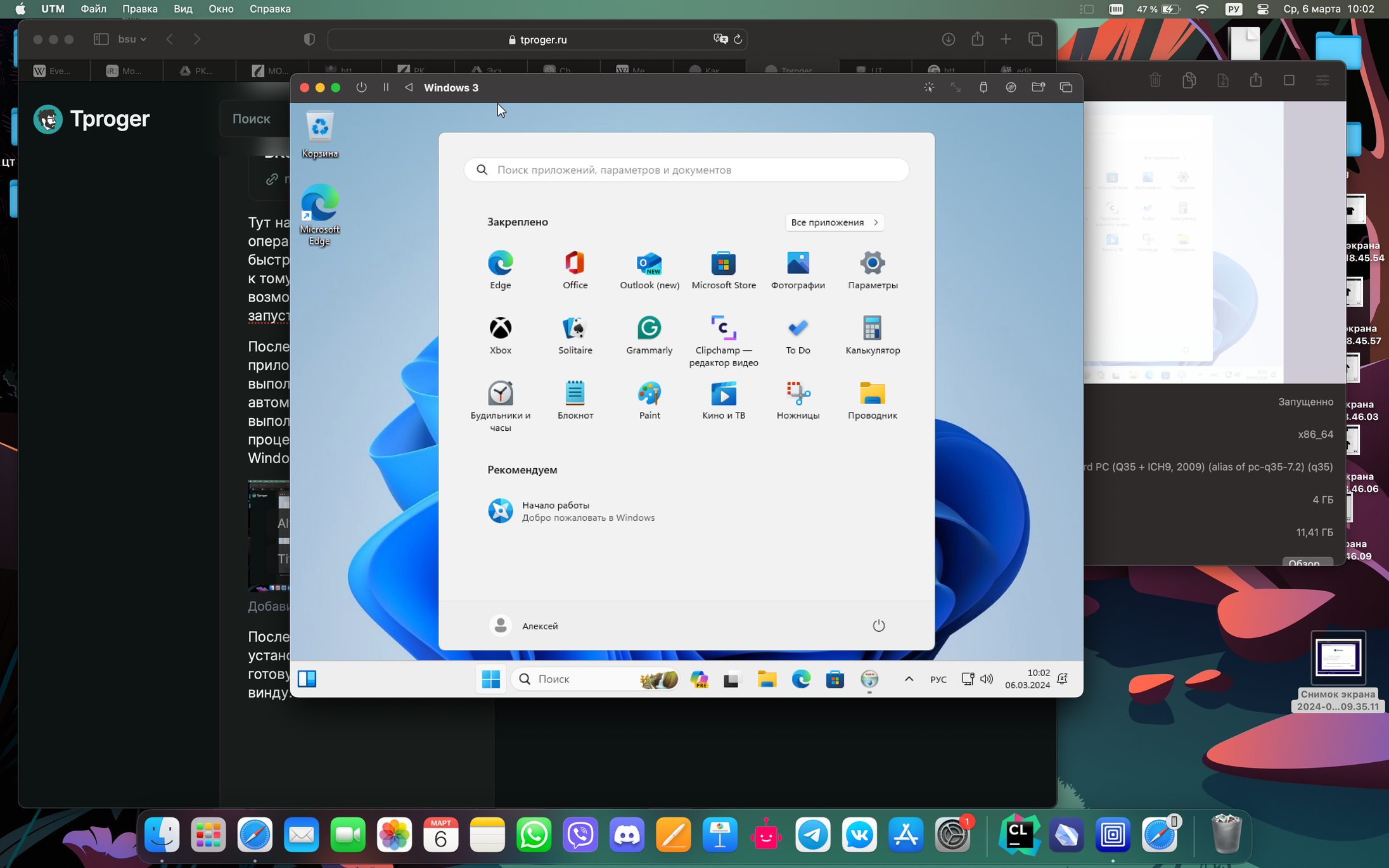Show hidden tray icons chevron

click(909, 679)
